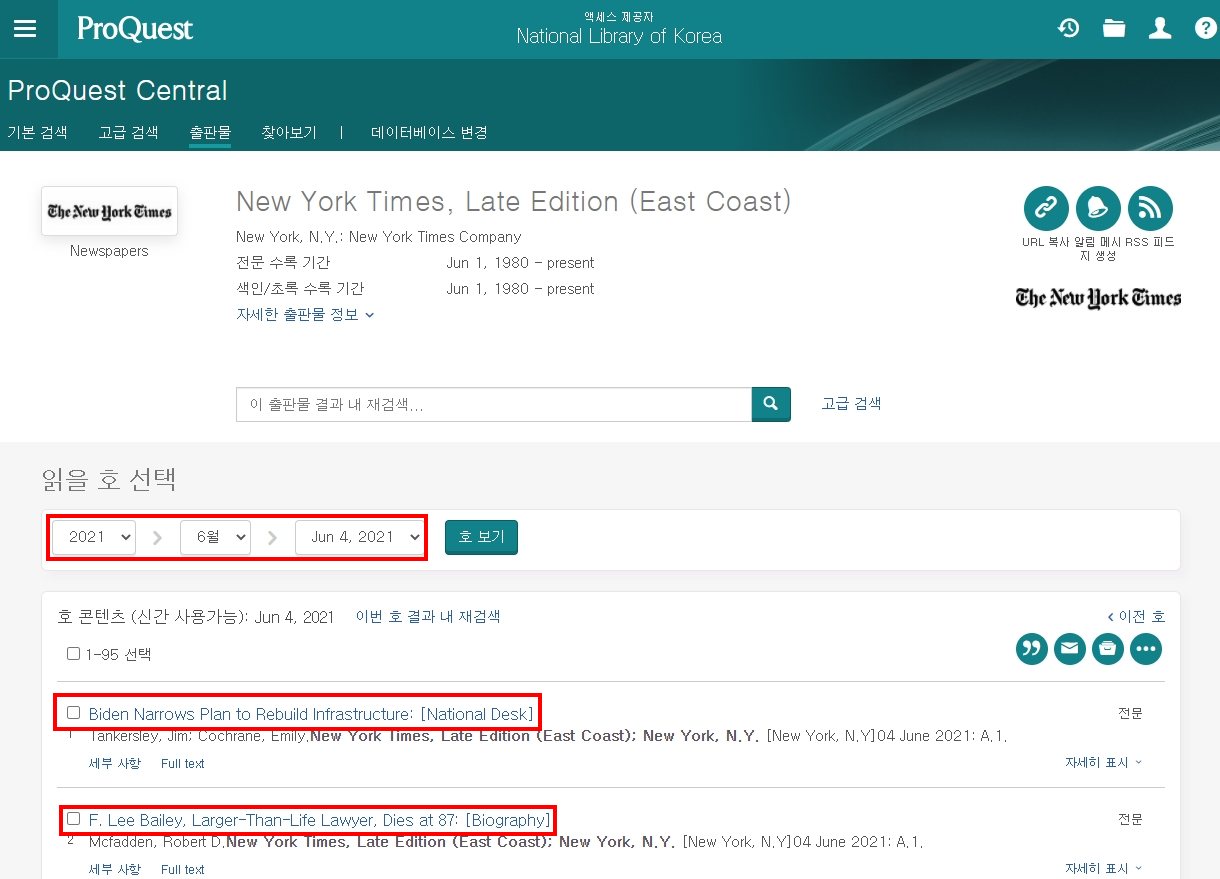Viewport: 1220px width, 879px height.
Task: Open the Jun 4, 2021 issue dropdown
Action: 359,537
